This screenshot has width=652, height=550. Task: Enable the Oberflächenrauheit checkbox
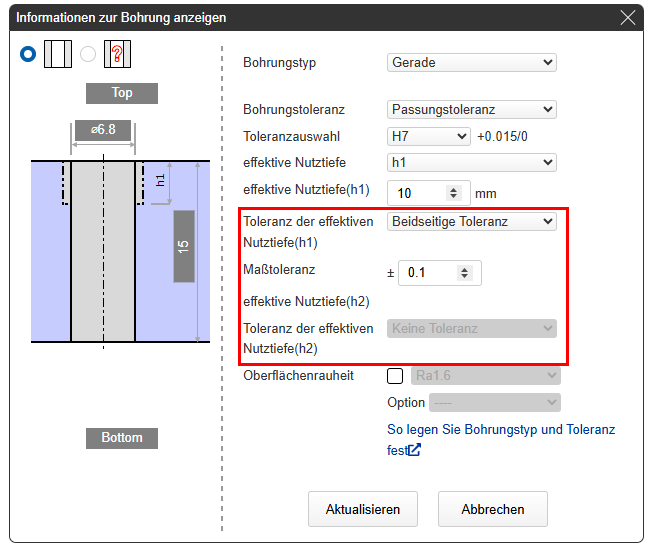[x=395, y=376]
